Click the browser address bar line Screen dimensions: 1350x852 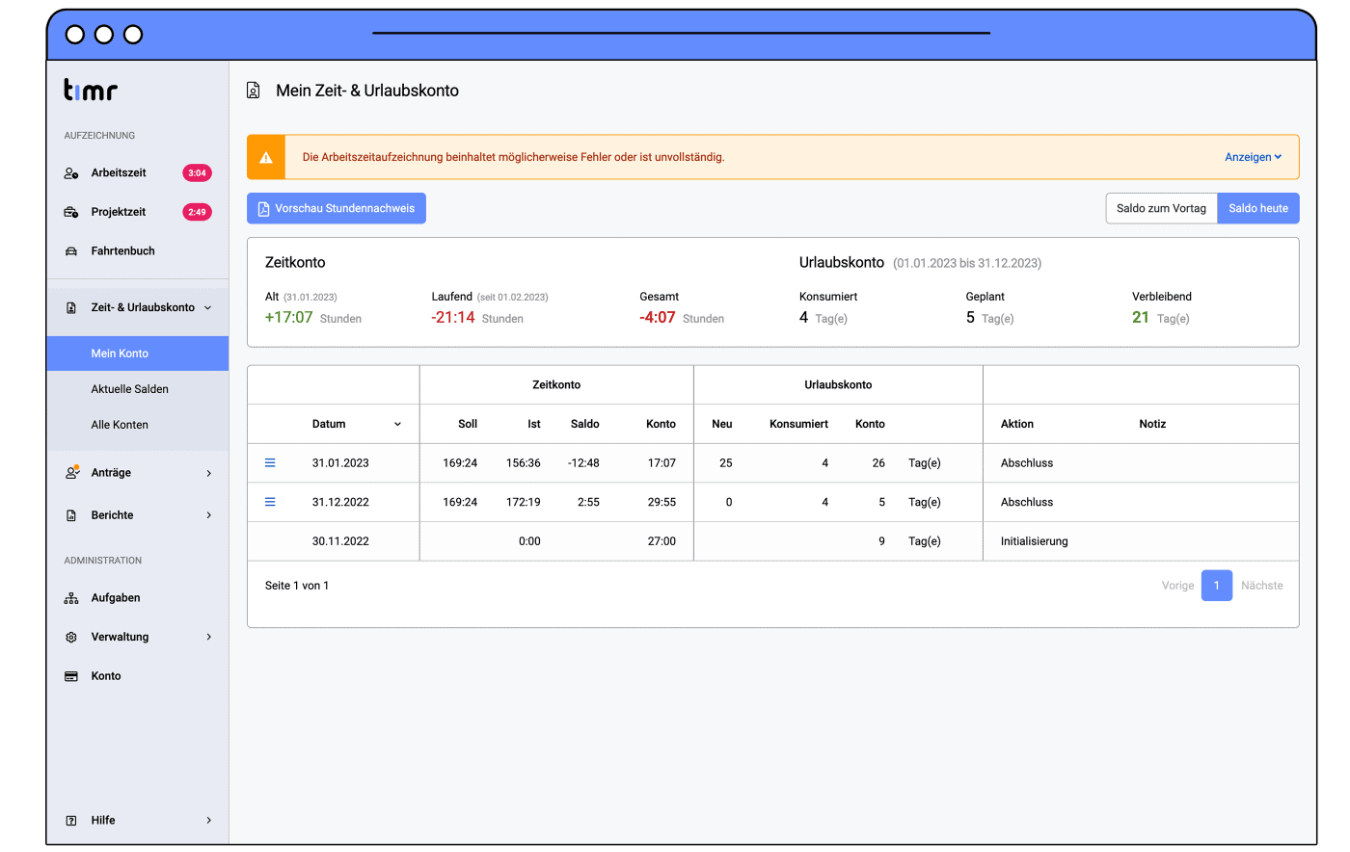pyautogui.click(x=681, y=33)
